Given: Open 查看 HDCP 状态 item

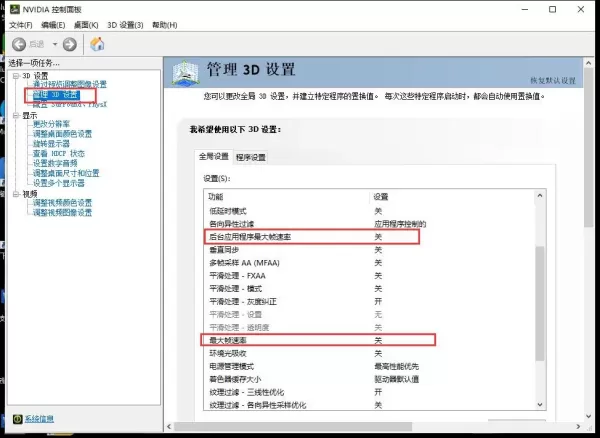Looking at the screenshot, I should coord(59,153).
